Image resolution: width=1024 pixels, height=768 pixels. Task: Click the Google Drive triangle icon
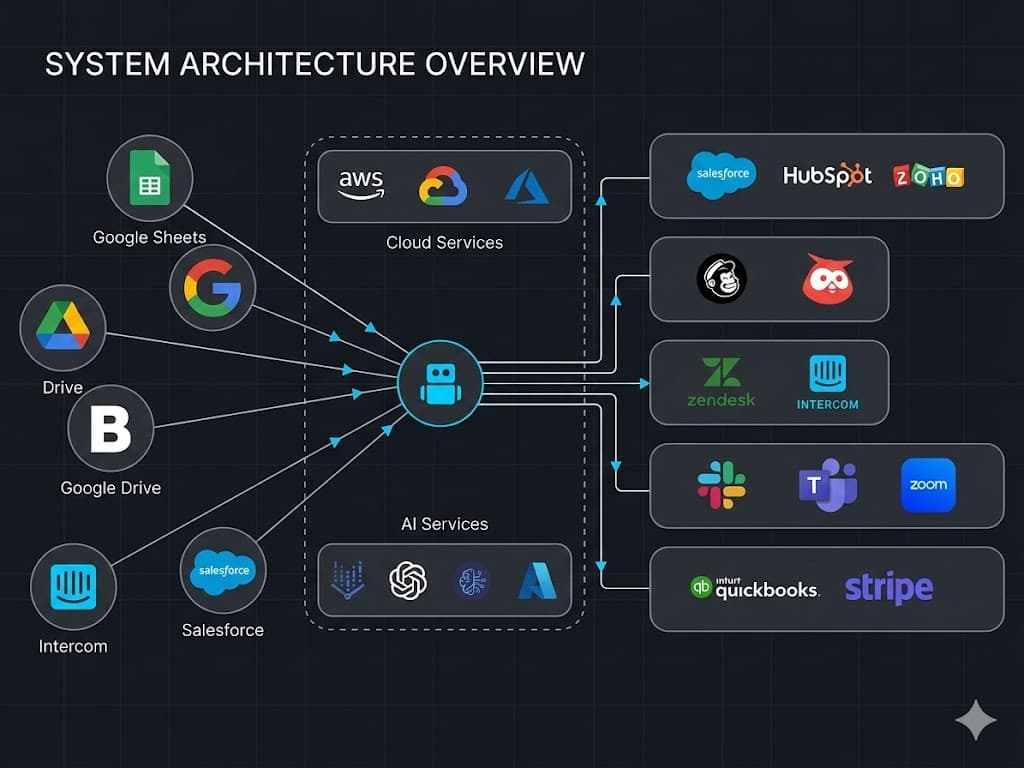click(x=62, y=327)
